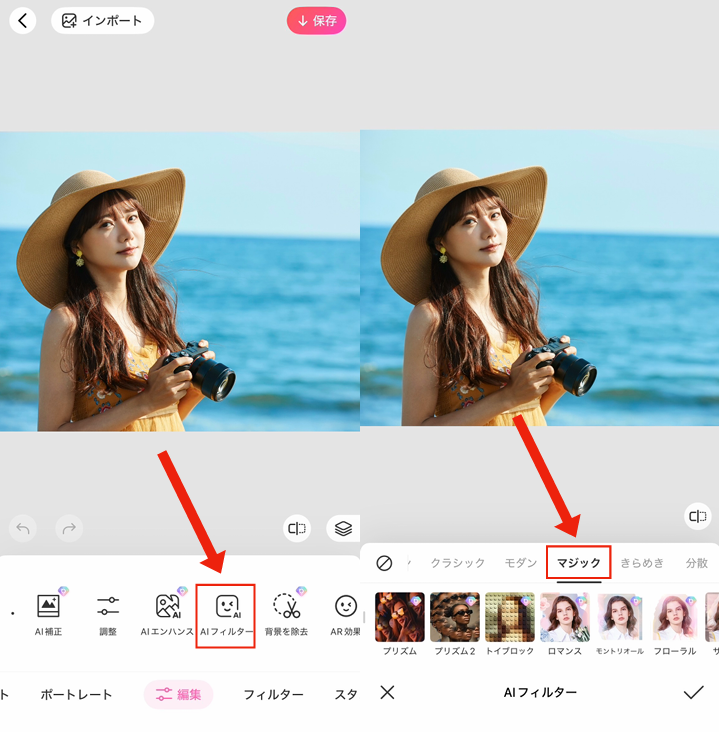Save the photo with 保存 button
Viewport: 719px width, 732px height.
[x=317, y=21]
